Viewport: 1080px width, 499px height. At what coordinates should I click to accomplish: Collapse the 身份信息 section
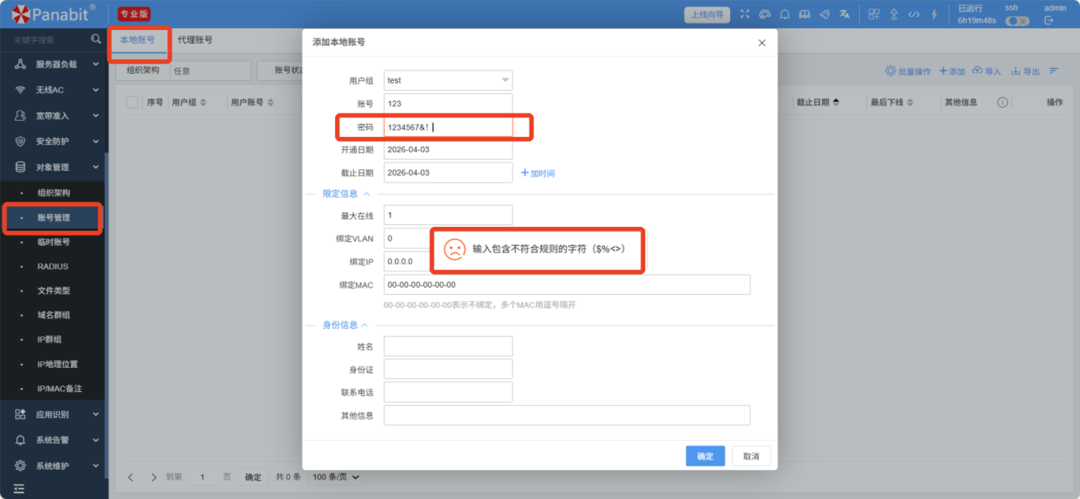345,325
